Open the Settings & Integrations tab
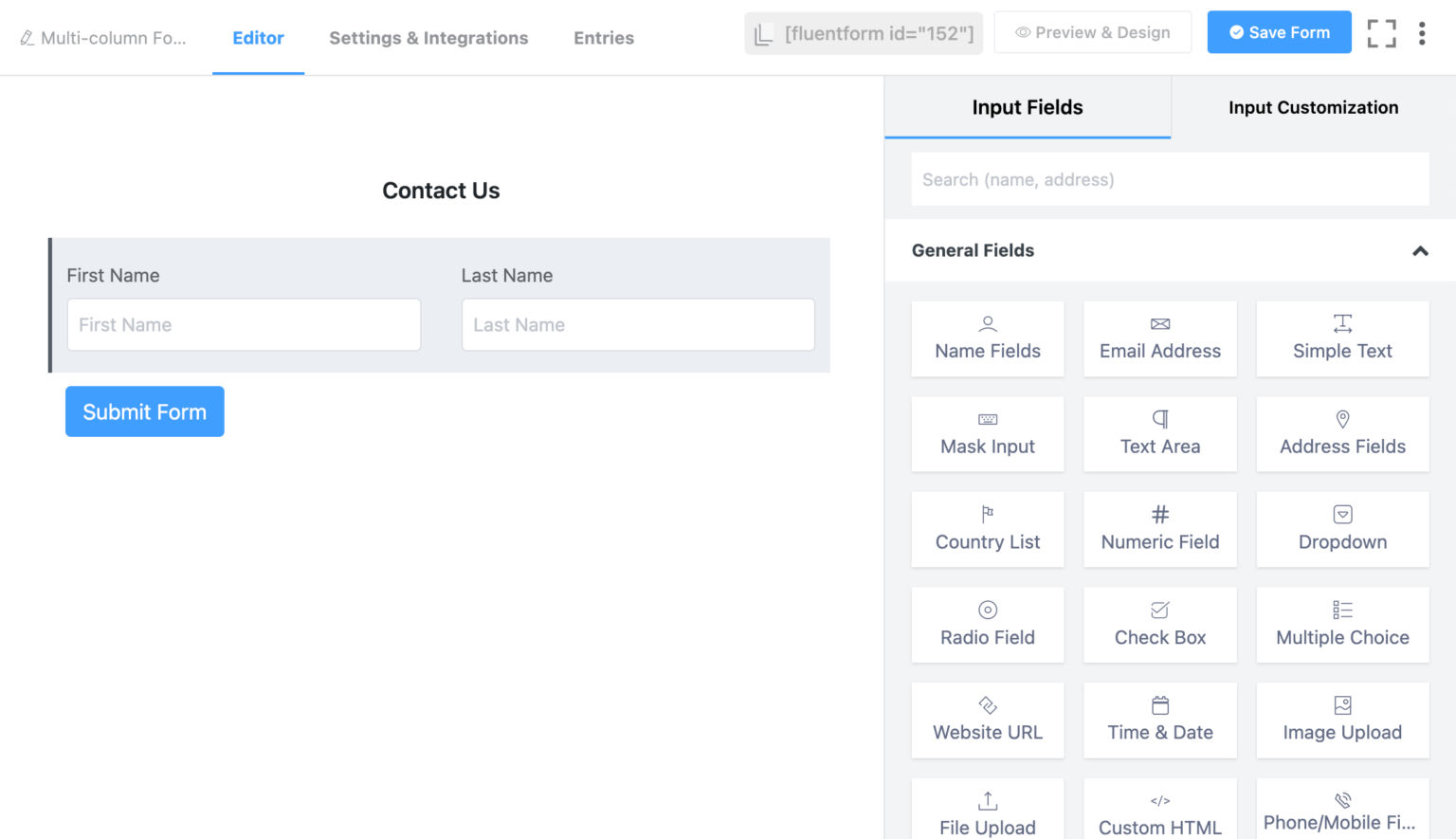The height and width of the screenshot is (839, 1456). (x=428, y=38)
